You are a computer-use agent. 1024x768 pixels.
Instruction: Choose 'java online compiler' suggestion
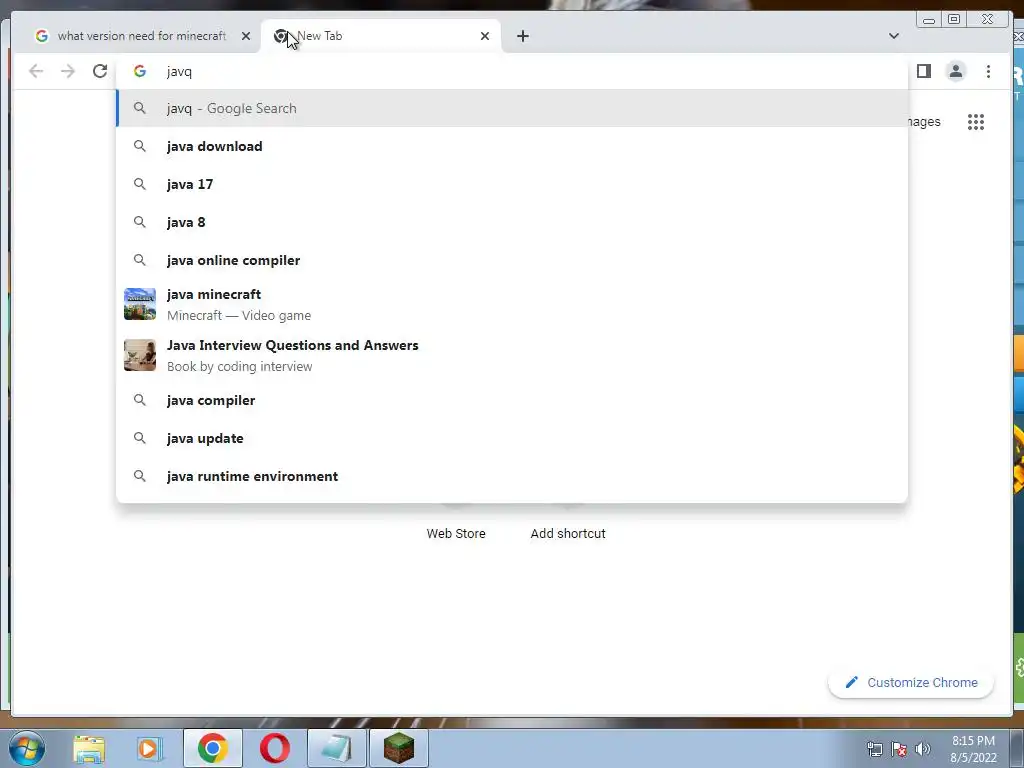click(512, 260)
